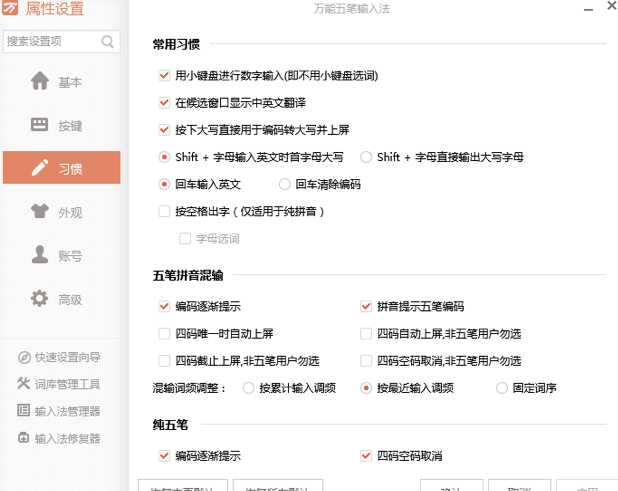Click the search magnifier icon

107,41
